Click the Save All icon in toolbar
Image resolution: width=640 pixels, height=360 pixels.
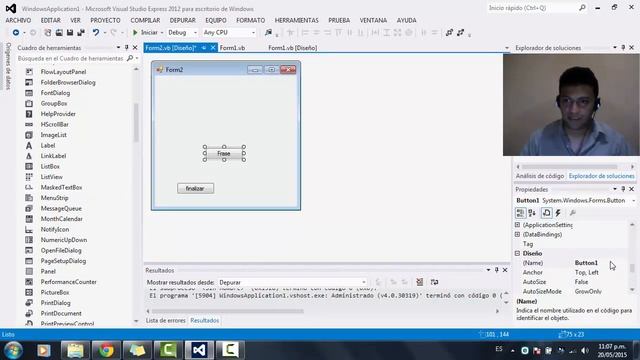(81, 32)
